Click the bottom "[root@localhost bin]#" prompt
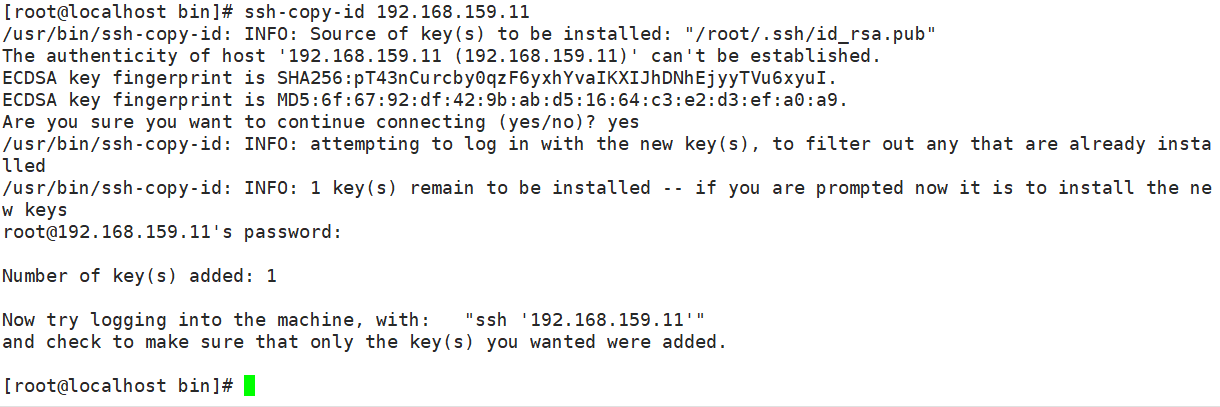 118,386
